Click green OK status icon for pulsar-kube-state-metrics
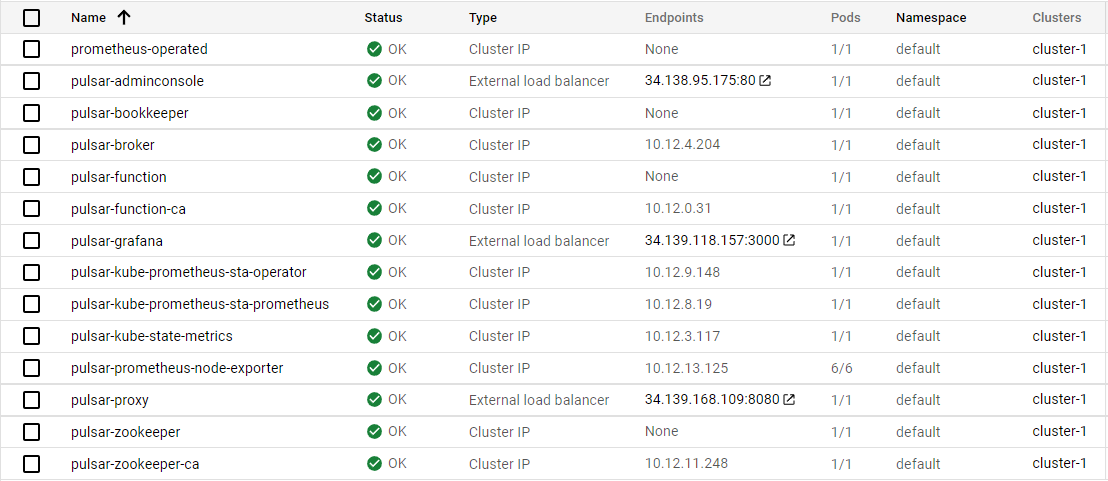Viewport: 1108px width, 481px height. tap(375, 336)
